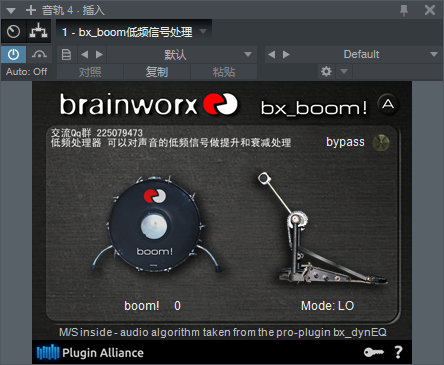444x365 pixels.
Task: Select next program beside Default
Action: point(286,54)
